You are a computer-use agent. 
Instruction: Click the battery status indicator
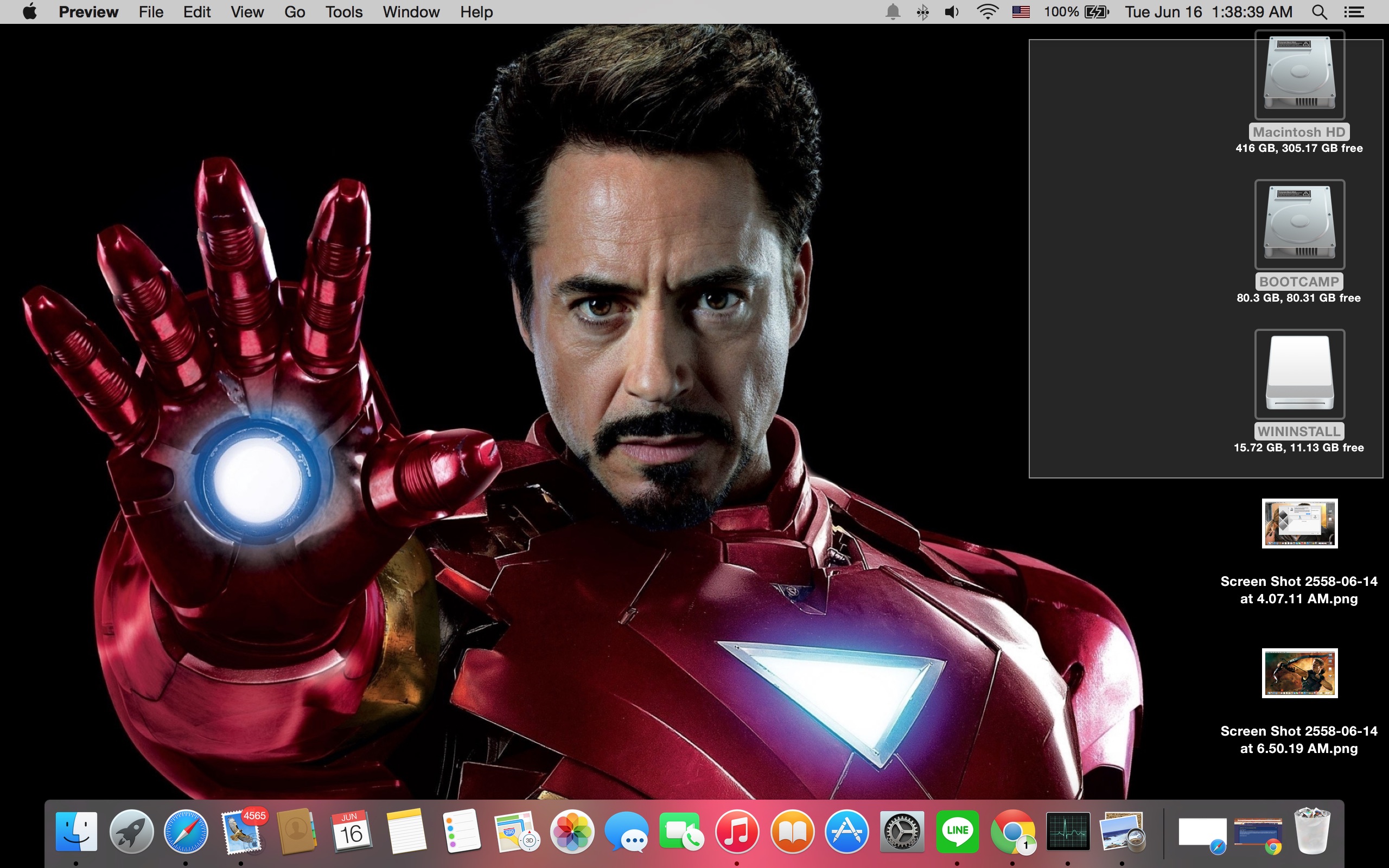[x=1095, y=12]
